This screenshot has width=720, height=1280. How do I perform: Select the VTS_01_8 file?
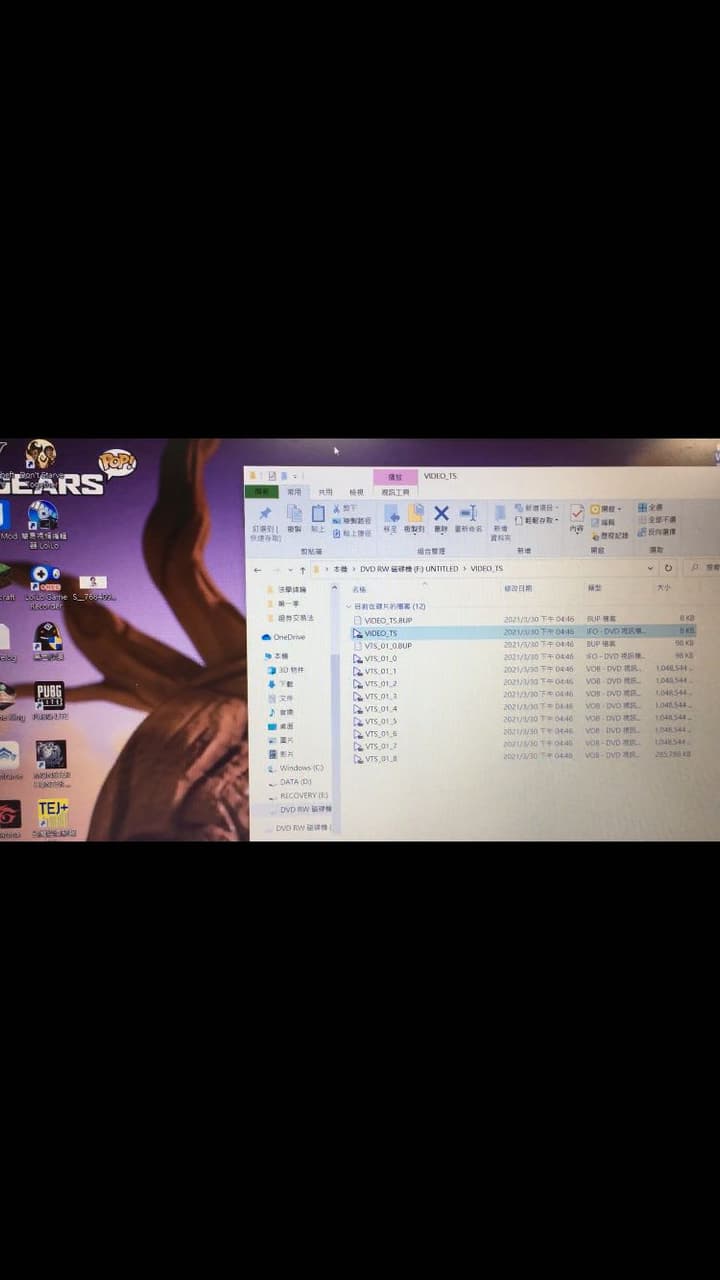tap(522, 758)
